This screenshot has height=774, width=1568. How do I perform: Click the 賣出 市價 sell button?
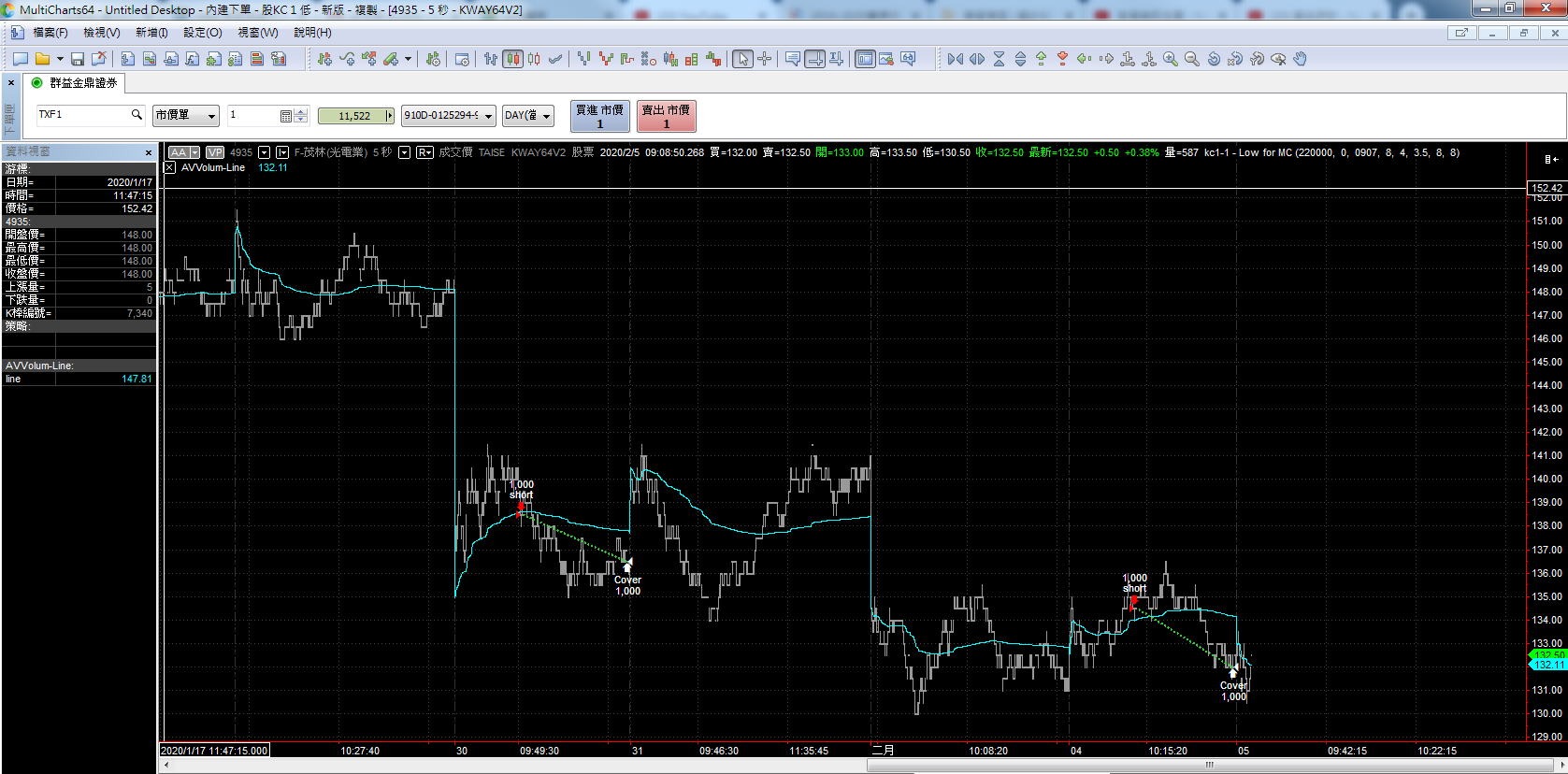tap(666, 116)
